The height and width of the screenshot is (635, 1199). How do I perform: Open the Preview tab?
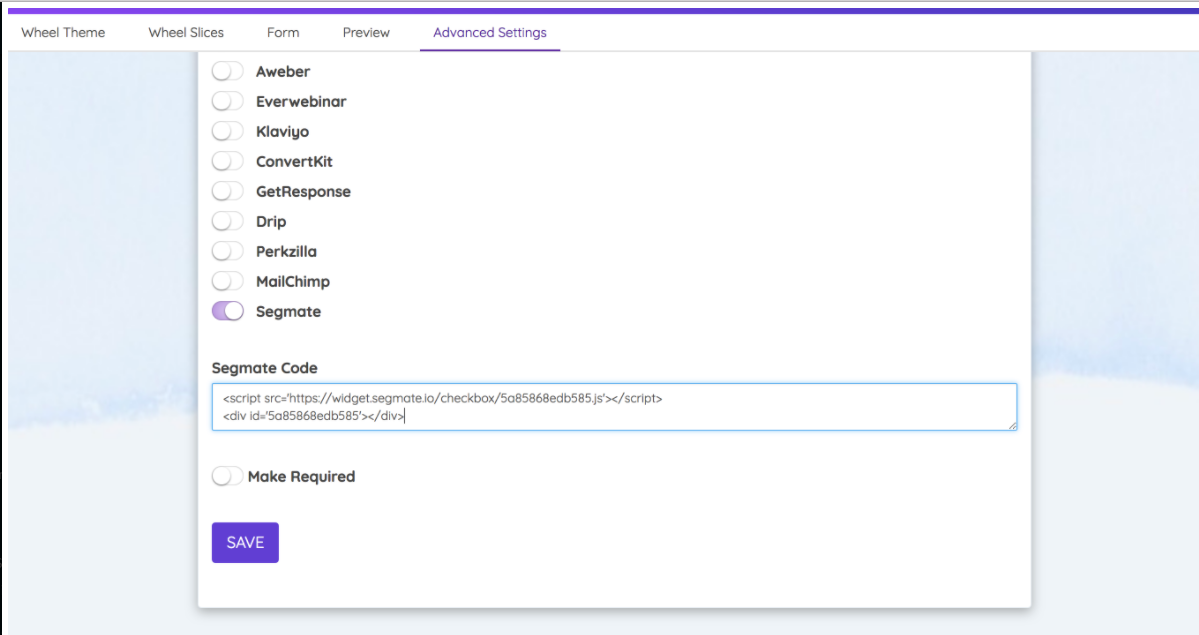point(366,32)
